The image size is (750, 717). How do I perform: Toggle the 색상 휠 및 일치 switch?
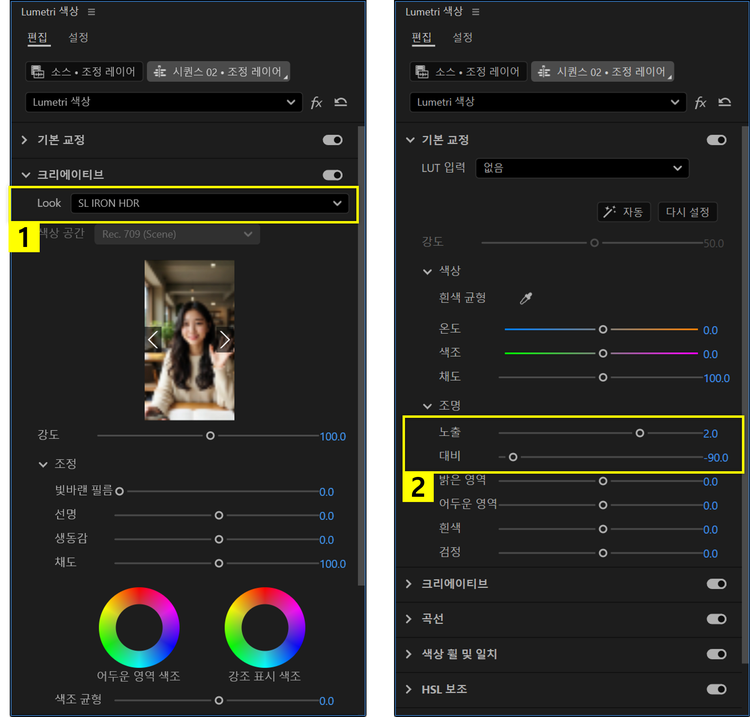point(717,654)
